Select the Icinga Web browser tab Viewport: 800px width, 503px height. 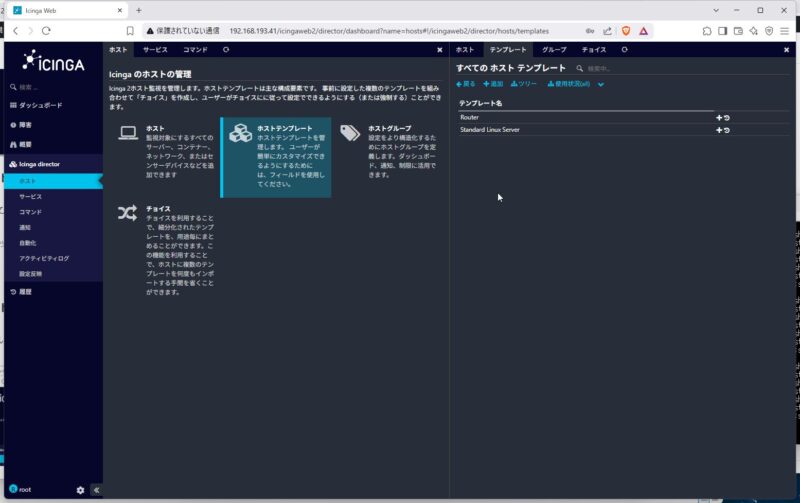(67, 10)
